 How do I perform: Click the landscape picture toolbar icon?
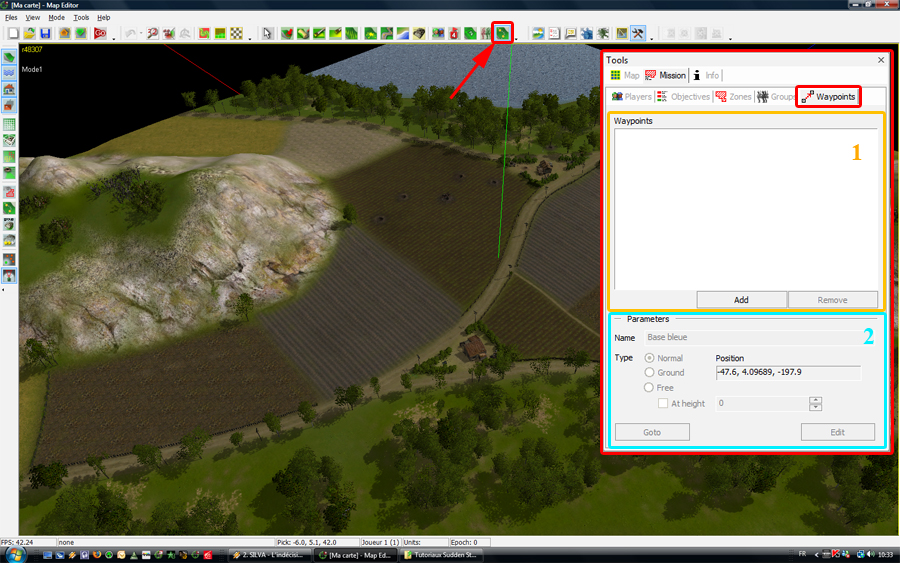click(x=538, y=33)
